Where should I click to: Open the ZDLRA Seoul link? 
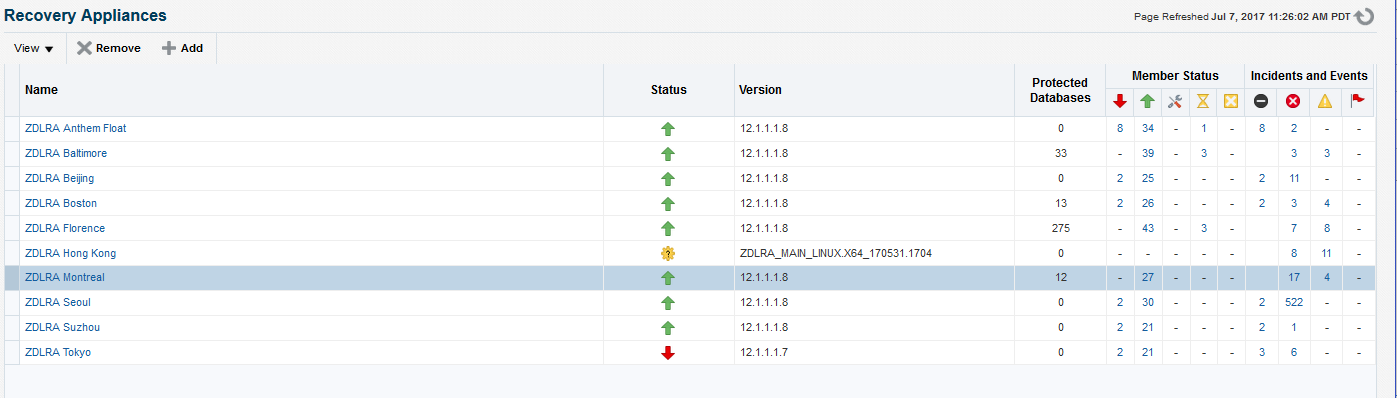click(x=58, y=302)
